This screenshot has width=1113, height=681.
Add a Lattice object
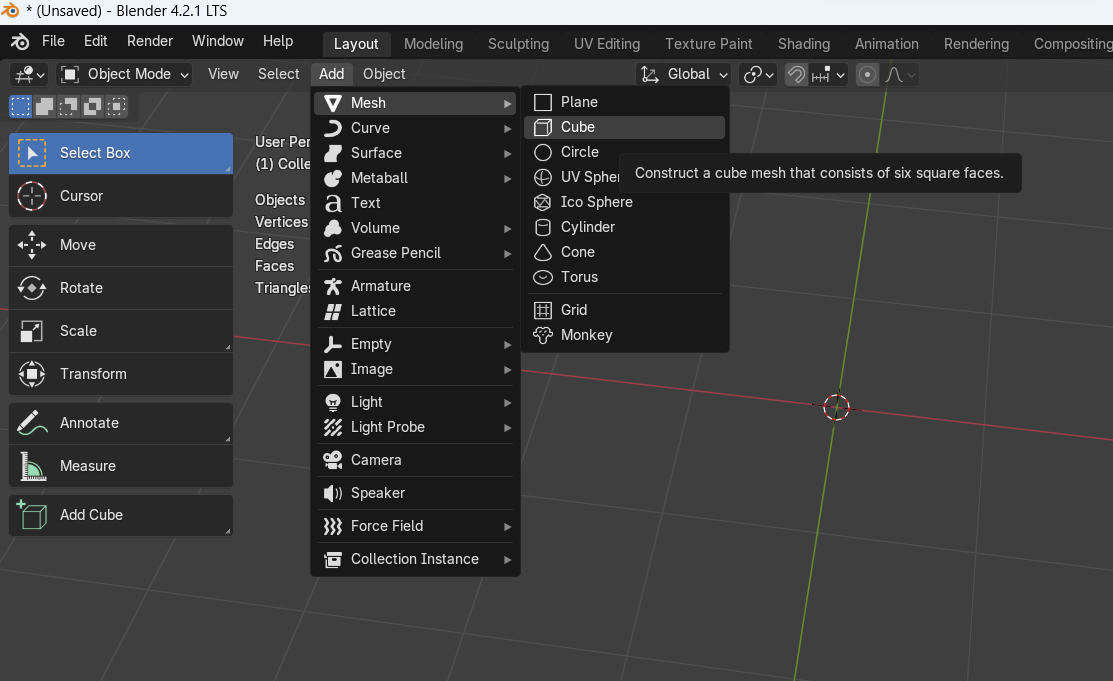coord(415,311)
